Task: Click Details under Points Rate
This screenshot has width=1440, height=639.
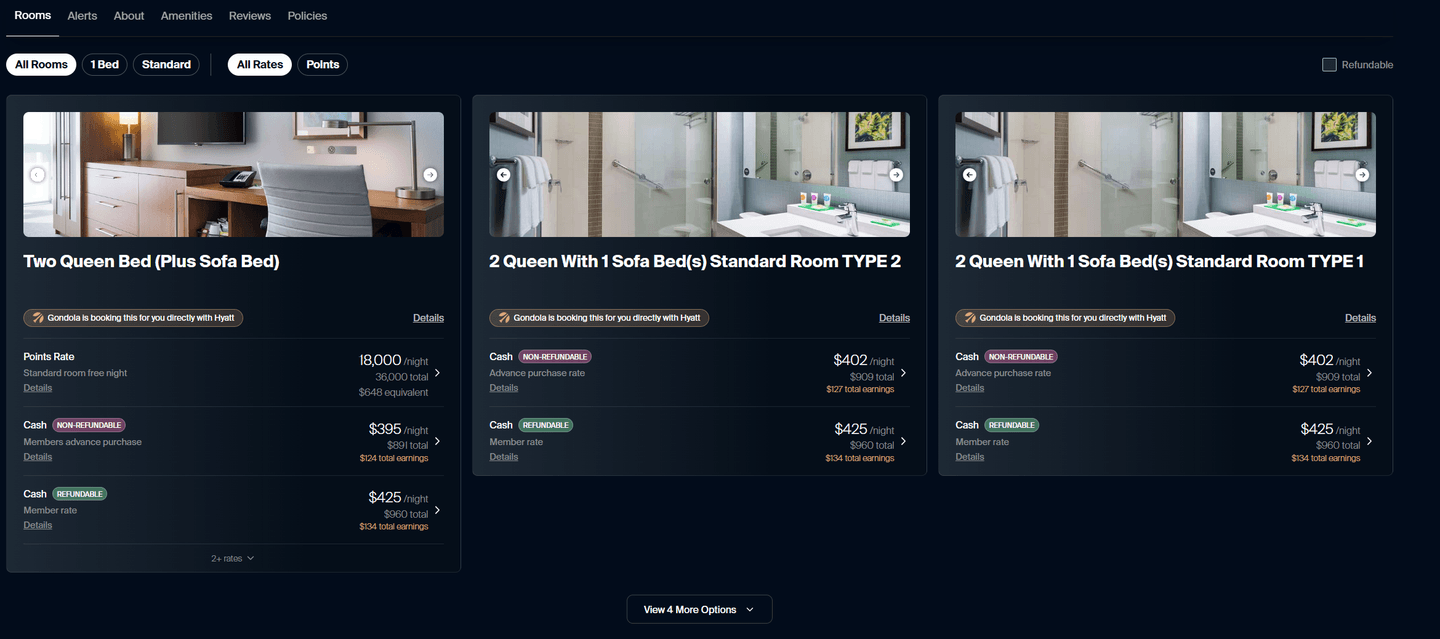Action: point(38,388)
